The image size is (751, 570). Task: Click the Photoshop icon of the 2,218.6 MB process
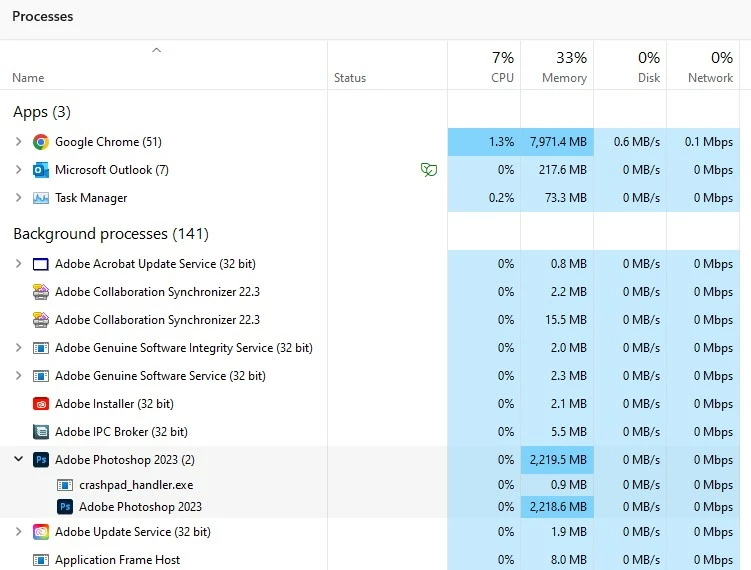click(65, 507)
